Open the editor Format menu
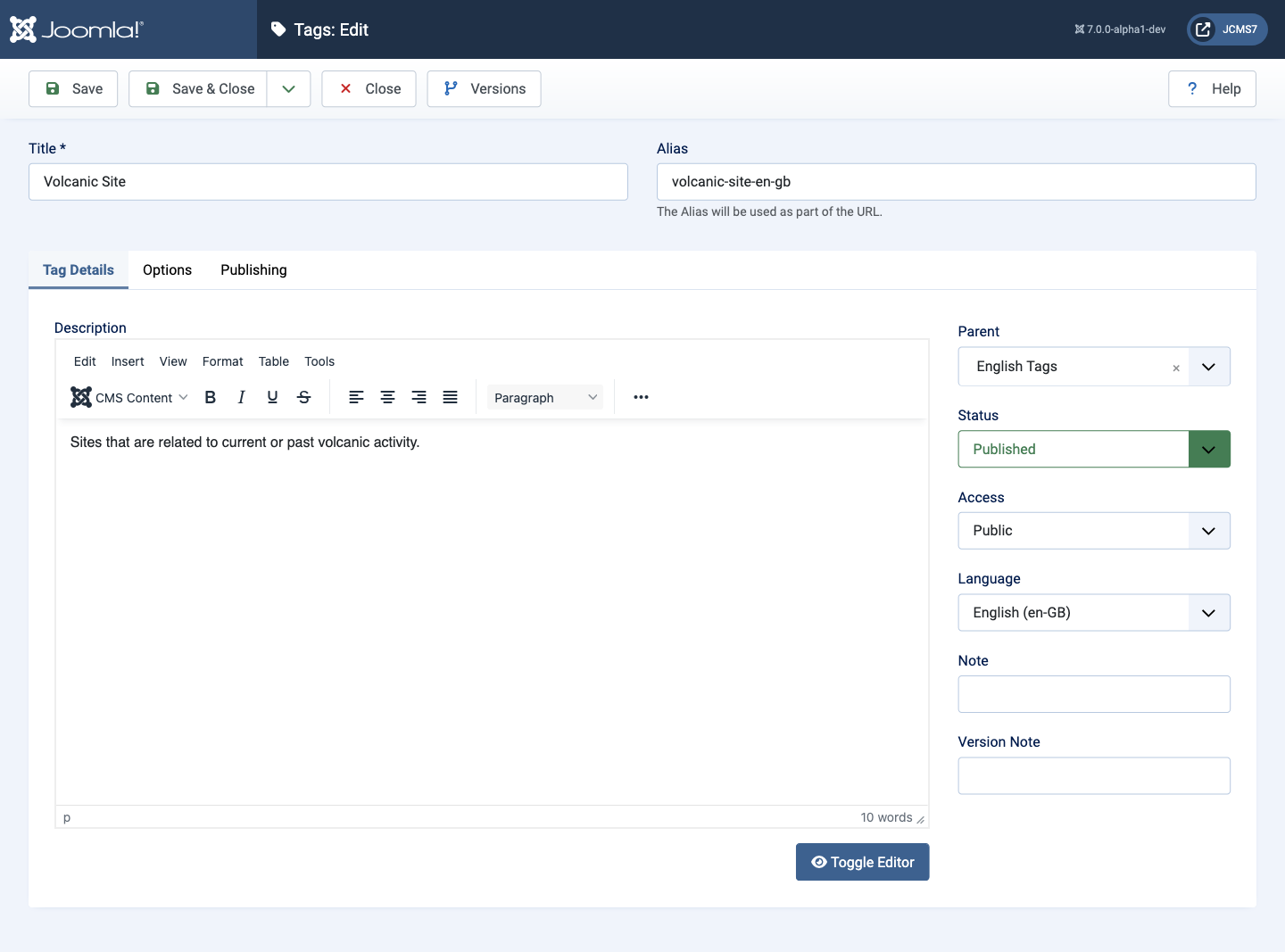The height and width of the screenshot is (952, 1285). (x=223, y=361)
